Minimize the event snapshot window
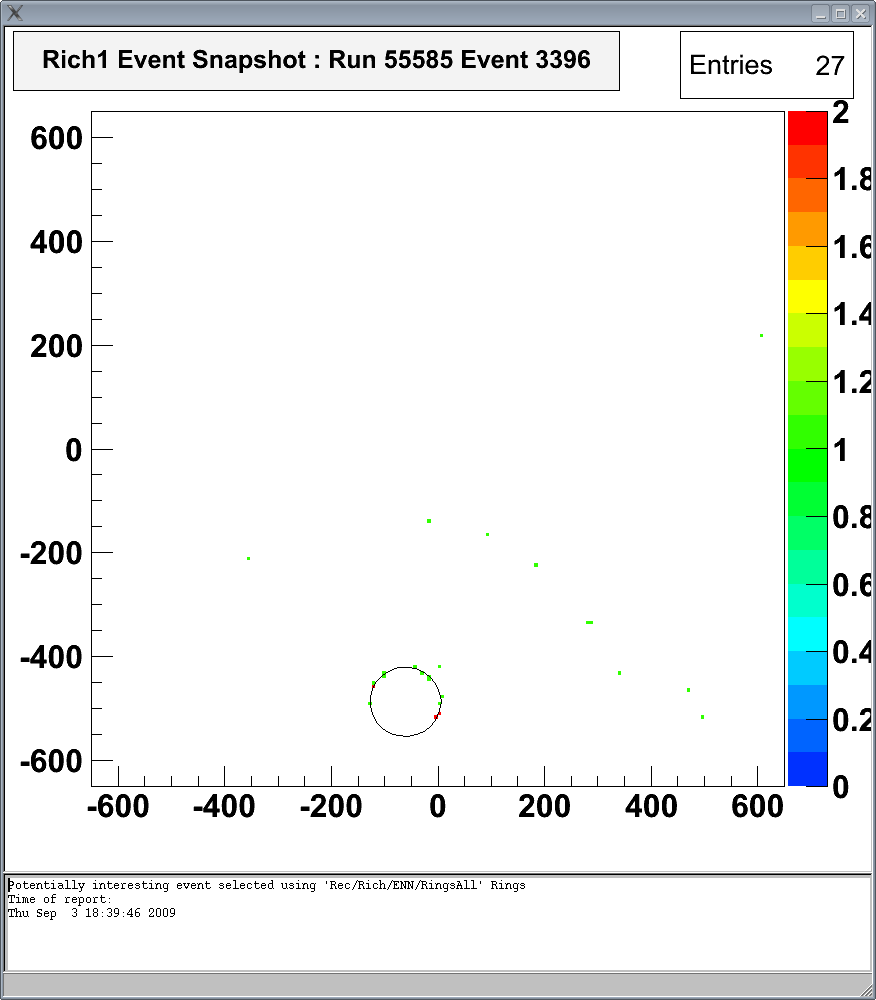The height and width of the screenshot is (1000, 876). pos(820,13)
